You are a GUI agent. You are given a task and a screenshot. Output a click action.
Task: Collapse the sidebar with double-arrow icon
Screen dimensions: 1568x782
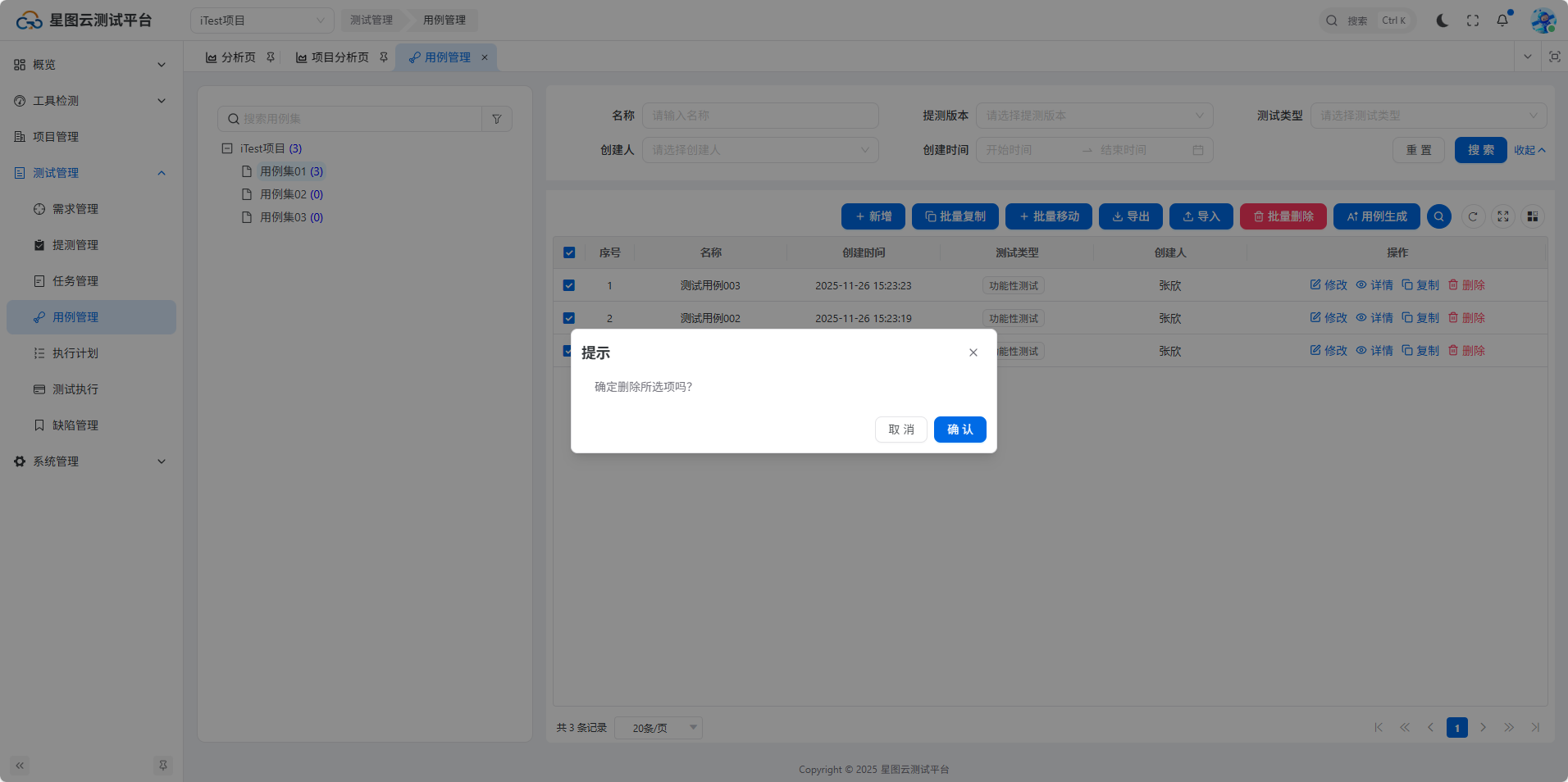(20, 766)
